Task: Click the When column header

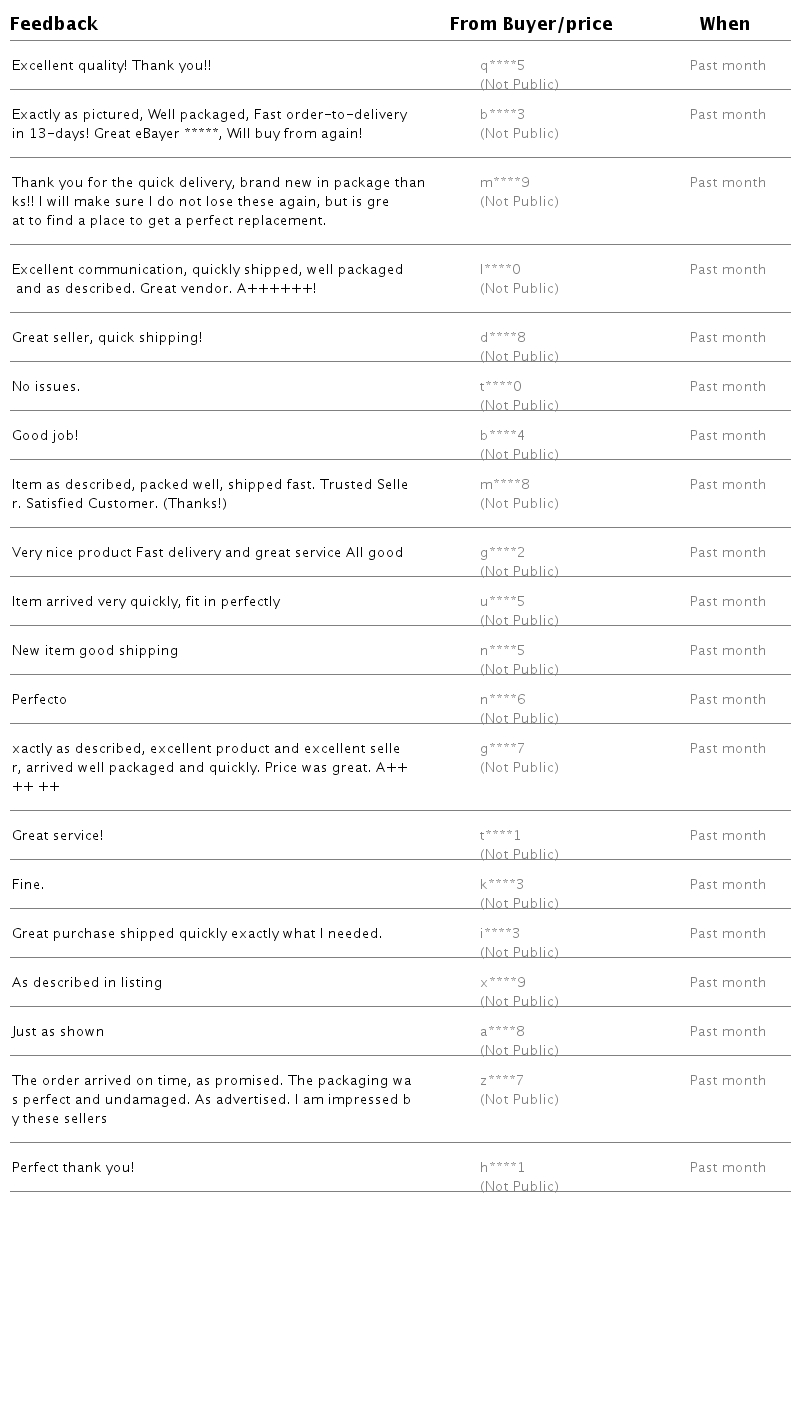Action: click(x=724, y=24)
